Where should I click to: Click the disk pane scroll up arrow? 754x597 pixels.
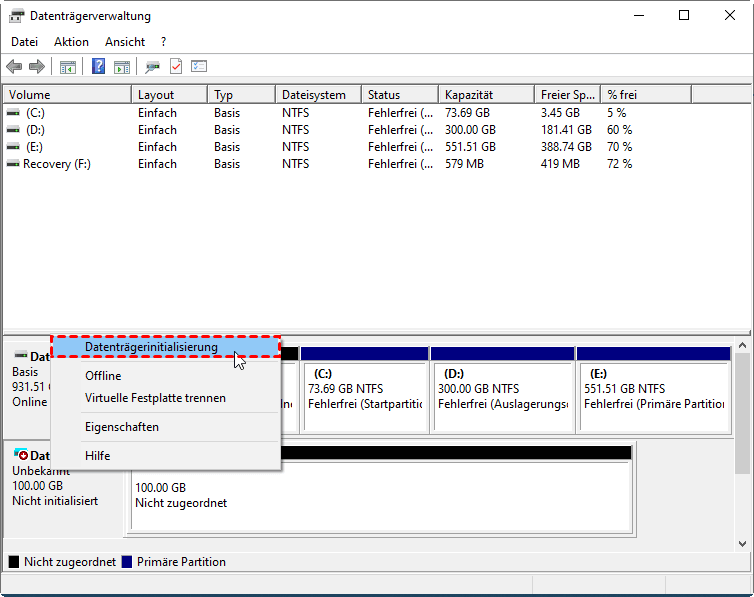[742, 345]
